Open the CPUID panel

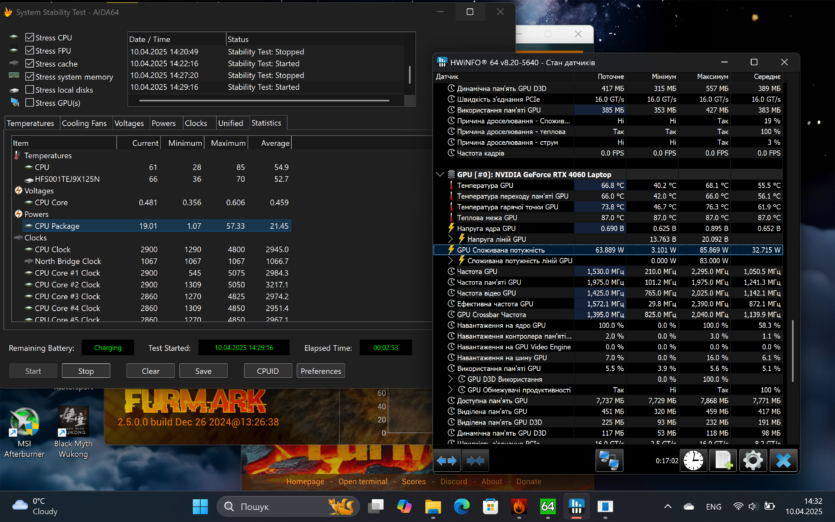(x=268, y=371)
